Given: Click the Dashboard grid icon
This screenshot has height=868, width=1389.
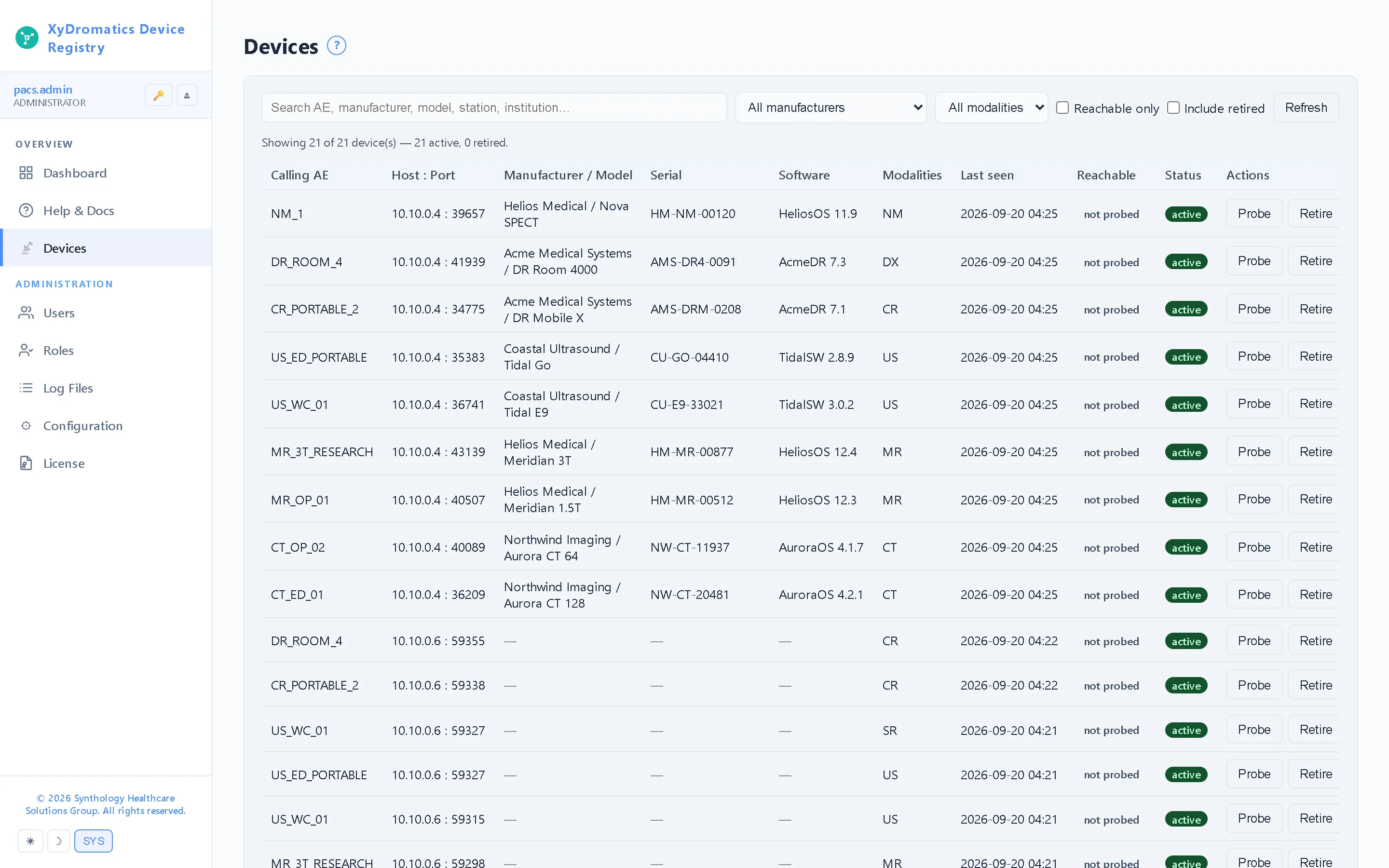Looking at the screenshot, I should 26,173.
